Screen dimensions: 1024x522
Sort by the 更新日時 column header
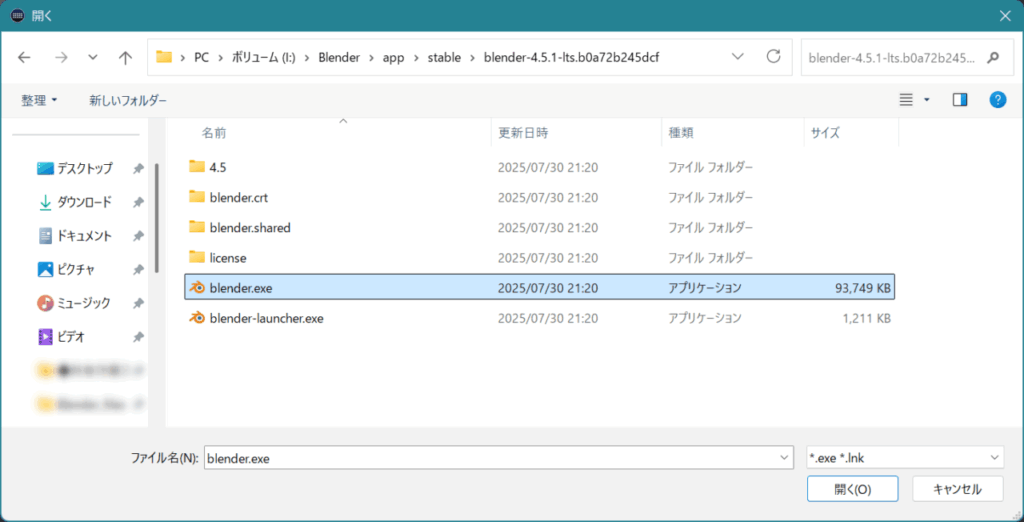tap(522, 132)
